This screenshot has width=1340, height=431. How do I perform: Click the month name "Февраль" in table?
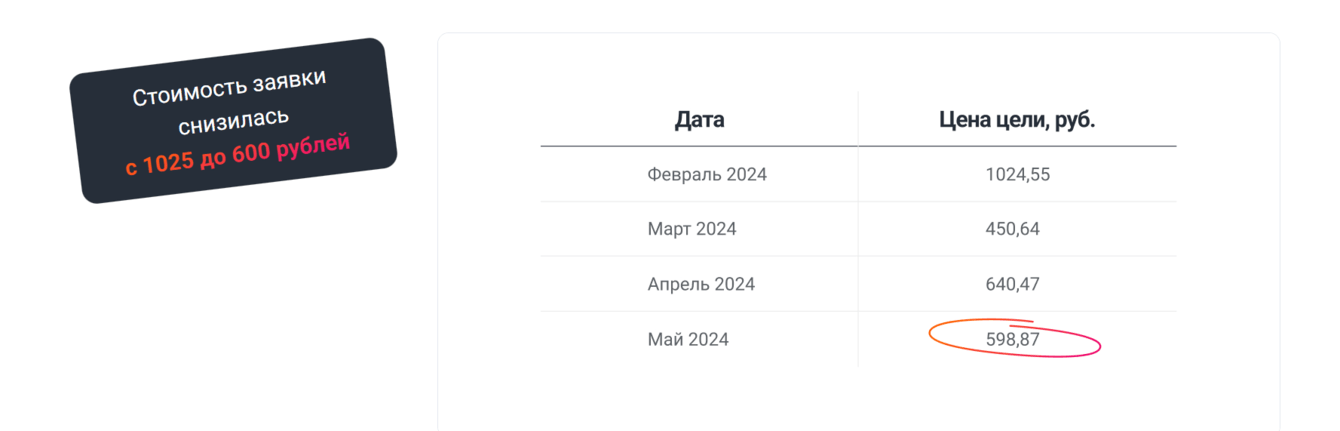coord(684,175)
